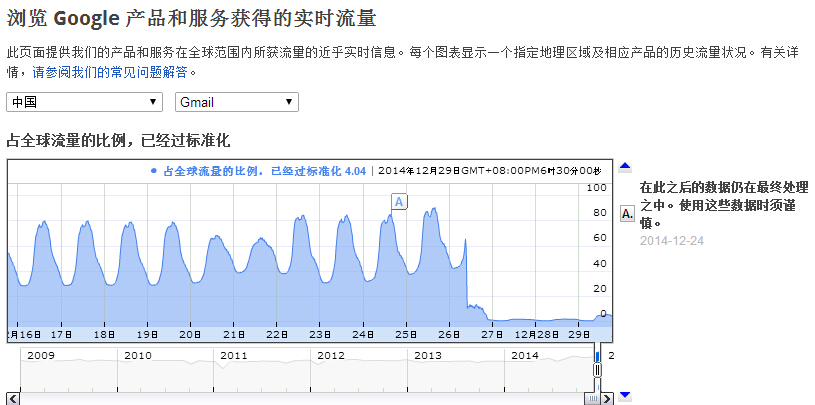This screenshot has height=405, width=815.
Task: Click the 24日 label on chart axis
Action: coord(363,334)
